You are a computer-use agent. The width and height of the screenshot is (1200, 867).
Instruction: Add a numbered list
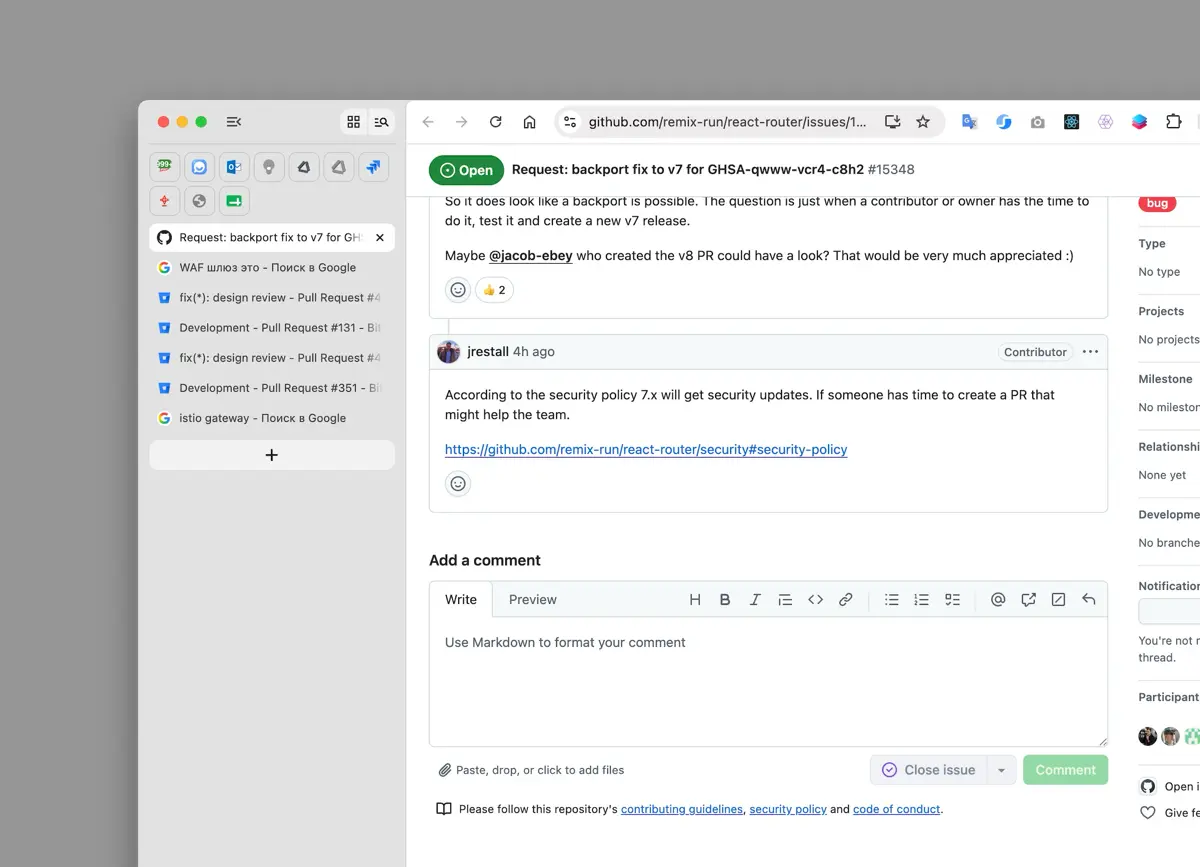[922, 600]
